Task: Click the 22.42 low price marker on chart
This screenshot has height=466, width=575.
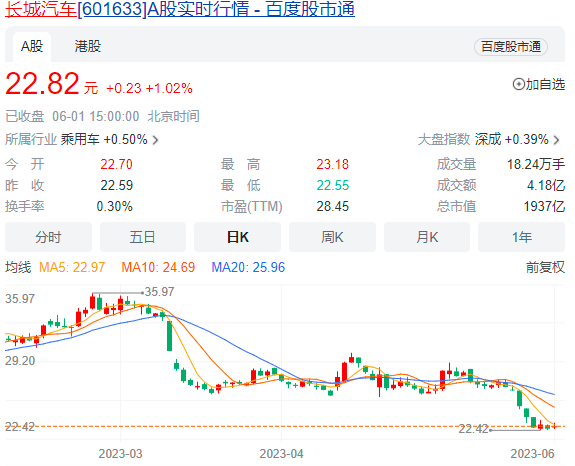Action: [x=473, y=429]
